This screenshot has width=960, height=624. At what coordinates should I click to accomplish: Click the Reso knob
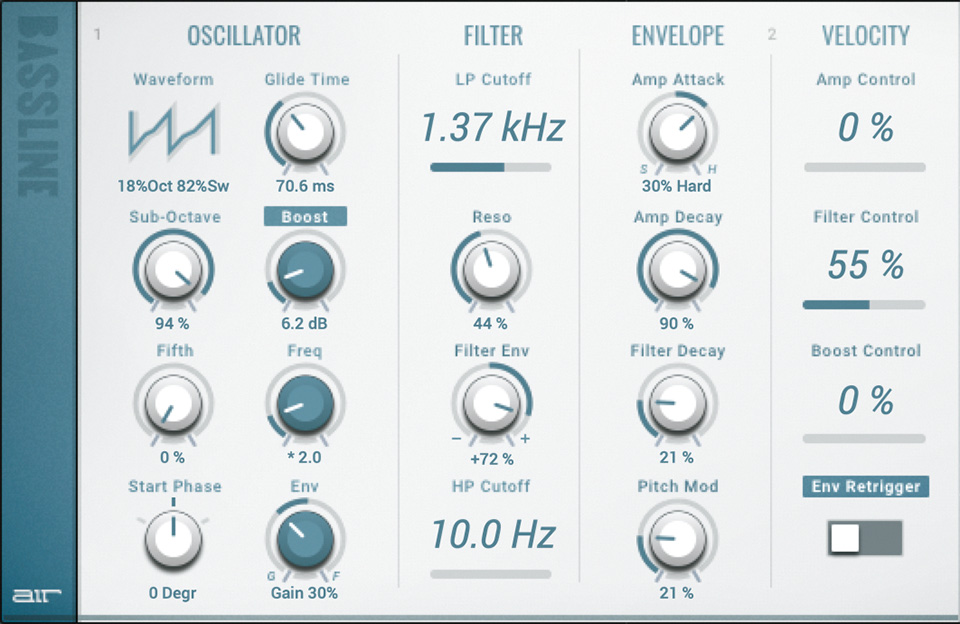pyautogui.click(x=491, y=269)
